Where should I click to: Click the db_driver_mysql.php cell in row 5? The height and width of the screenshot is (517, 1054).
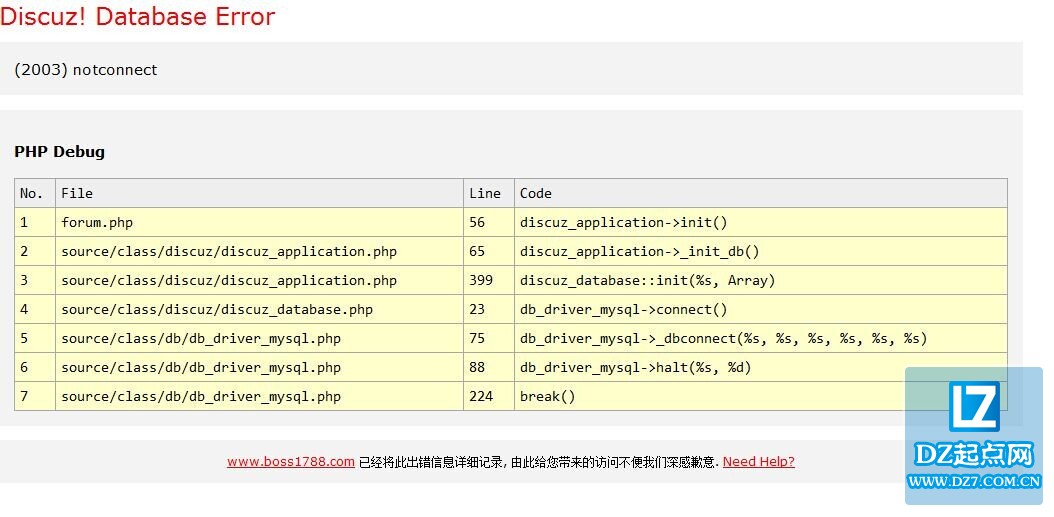point(259,338)
